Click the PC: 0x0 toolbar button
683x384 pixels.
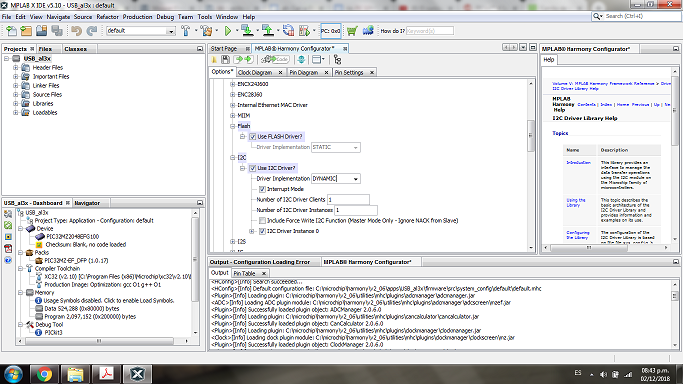pyautogui.click(x=331, y=31)
